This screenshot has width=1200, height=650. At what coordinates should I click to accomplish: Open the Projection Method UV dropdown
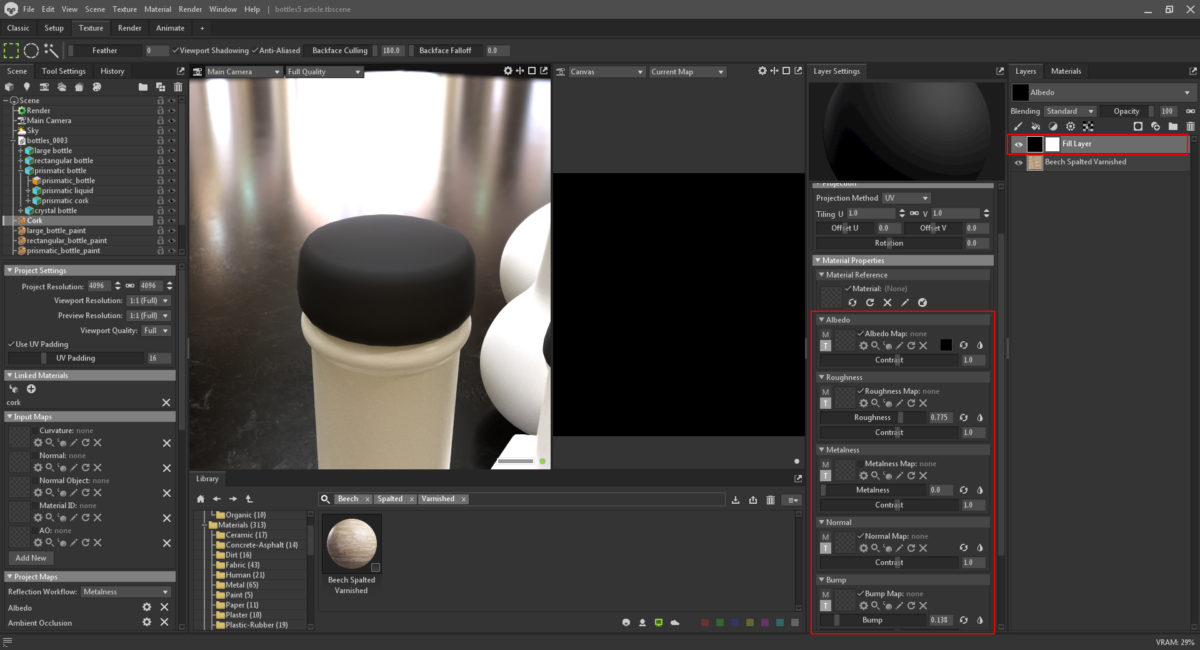tap(905, 196)
